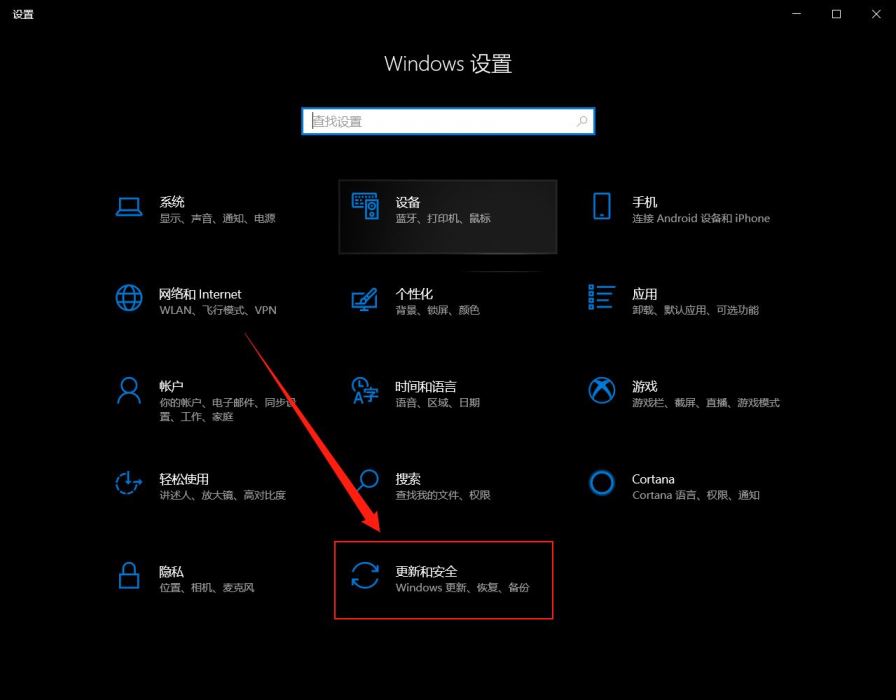Image resolution: width=896 pixels, height=700 pixels.
Task: Select the 游戏 title
Action: (645, 387)
